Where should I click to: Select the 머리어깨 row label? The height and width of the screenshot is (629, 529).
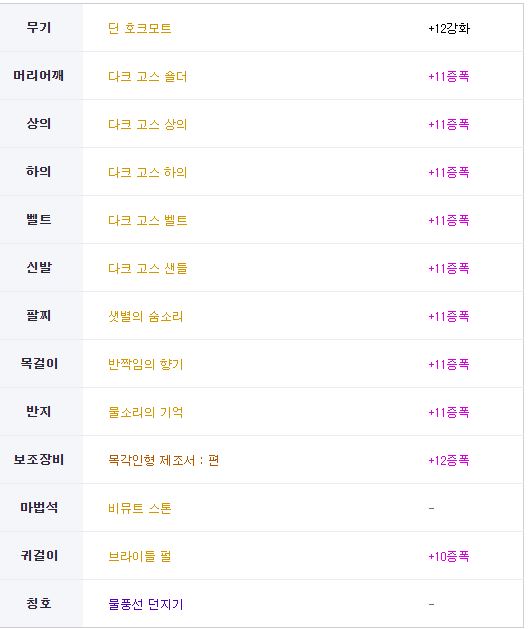[x=39, y=75]
